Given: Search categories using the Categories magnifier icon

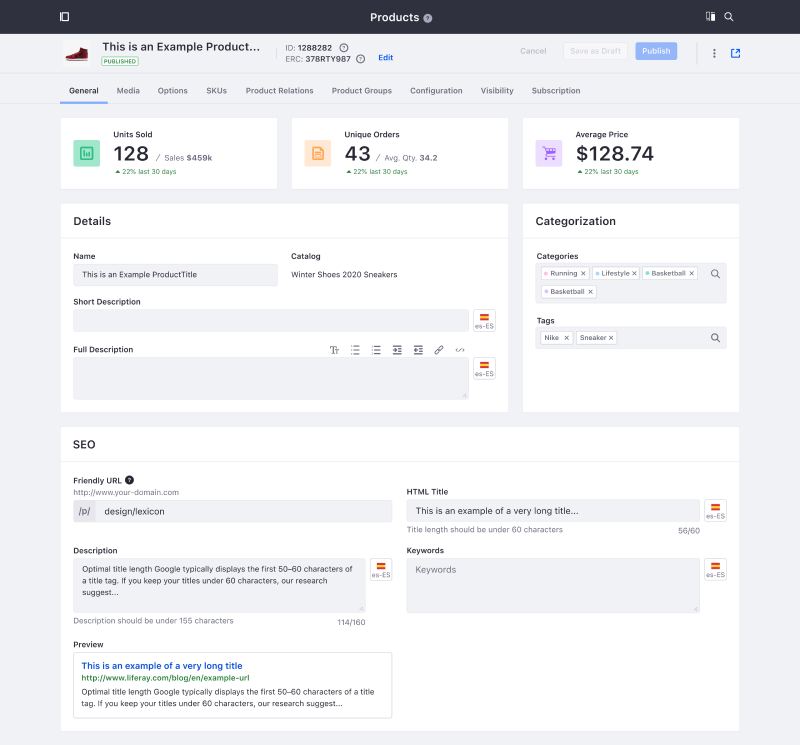Looking at the screenshot, I should tap(715, 273).
